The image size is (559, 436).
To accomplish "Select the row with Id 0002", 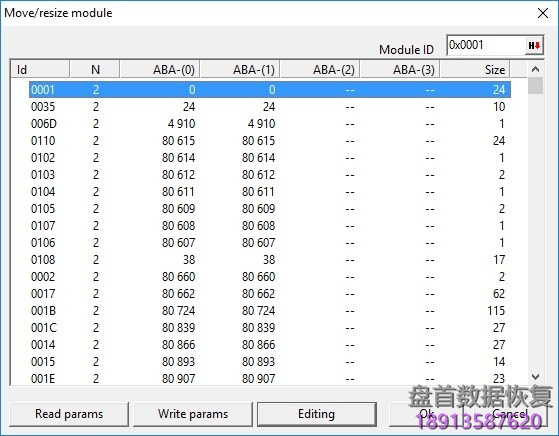I will click(x=270, y=277).
